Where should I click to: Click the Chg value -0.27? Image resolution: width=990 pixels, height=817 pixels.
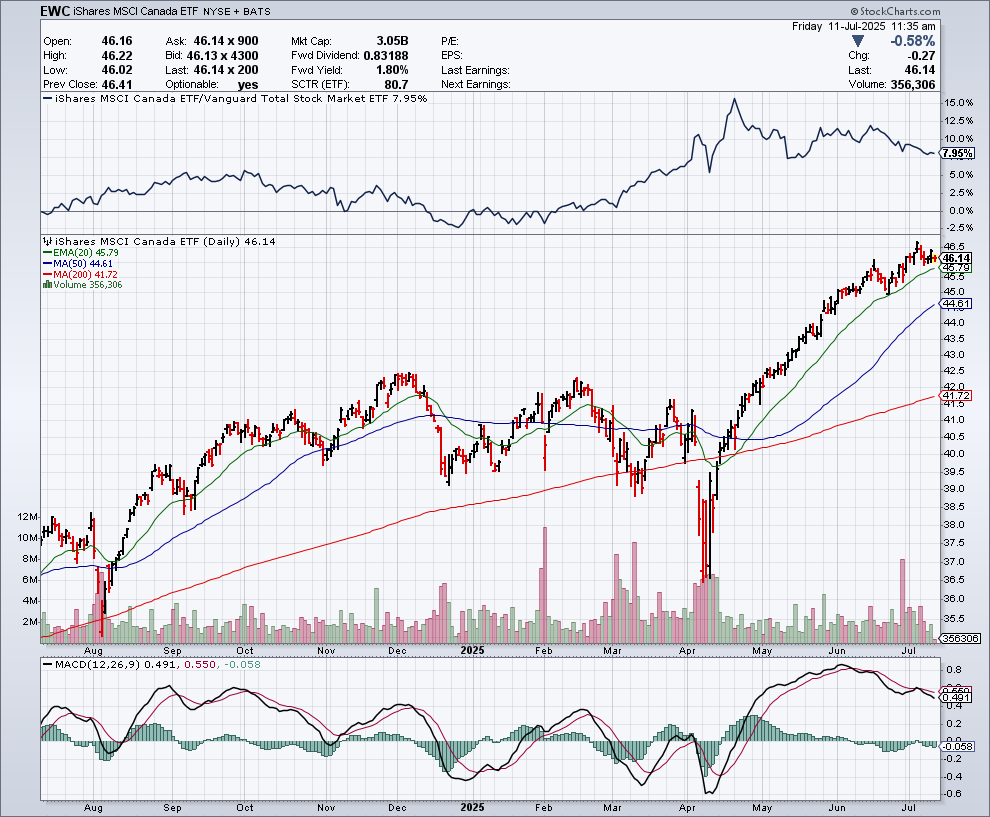[x=921, y=56]
